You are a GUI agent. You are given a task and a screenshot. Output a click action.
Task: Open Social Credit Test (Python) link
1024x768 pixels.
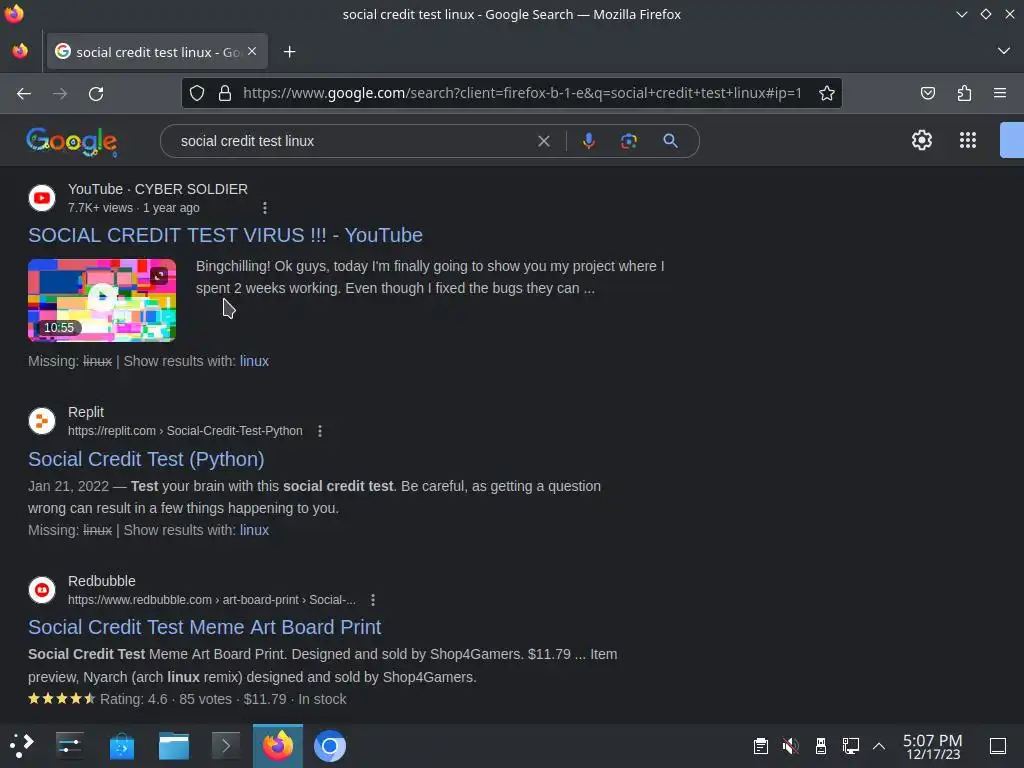tap(146, 459)
